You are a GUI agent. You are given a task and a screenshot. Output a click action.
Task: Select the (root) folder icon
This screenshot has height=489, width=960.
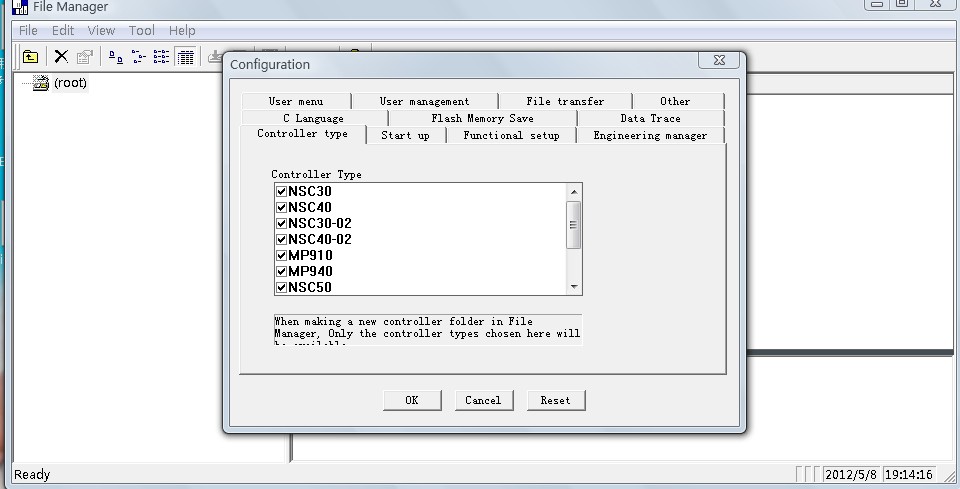click(x=40, y=83)
